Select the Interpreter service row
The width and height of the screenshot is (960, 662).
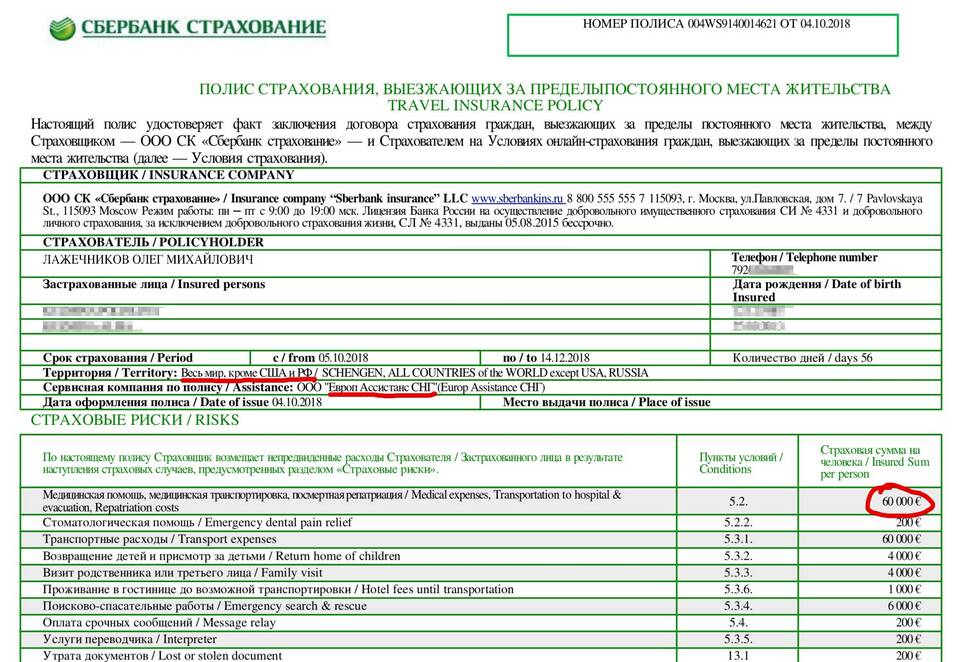129,639
